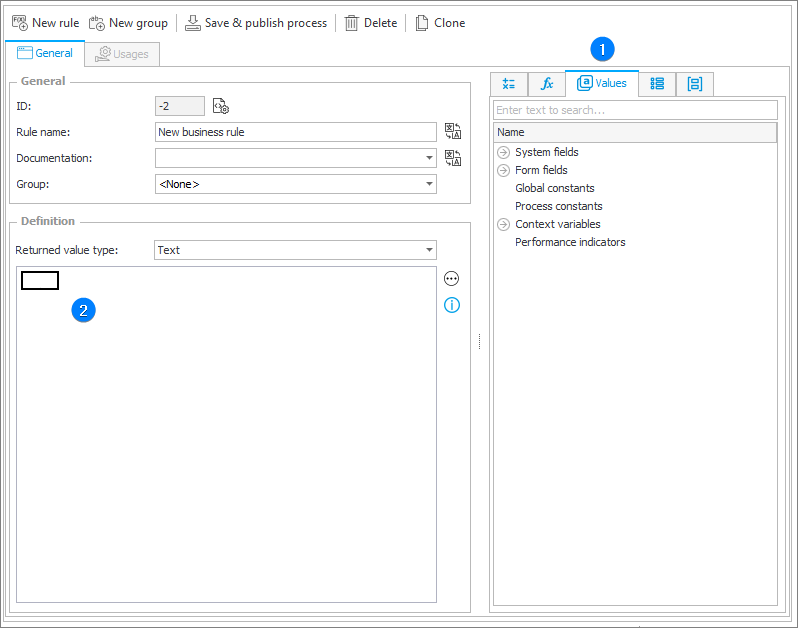Select System fields label in tree
This screenshot has width=798, height=628.
547,152
